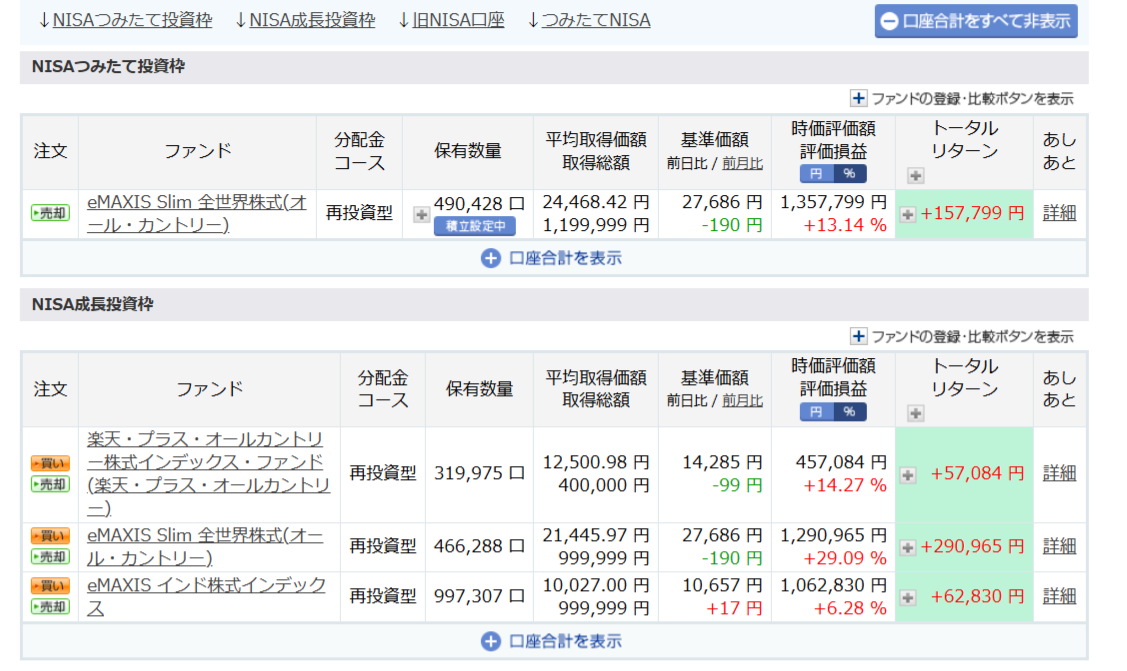The height and width of the screenshot is (671, 1127).
Task: Select the +6.28 % gain value
Action: point(850,608)
